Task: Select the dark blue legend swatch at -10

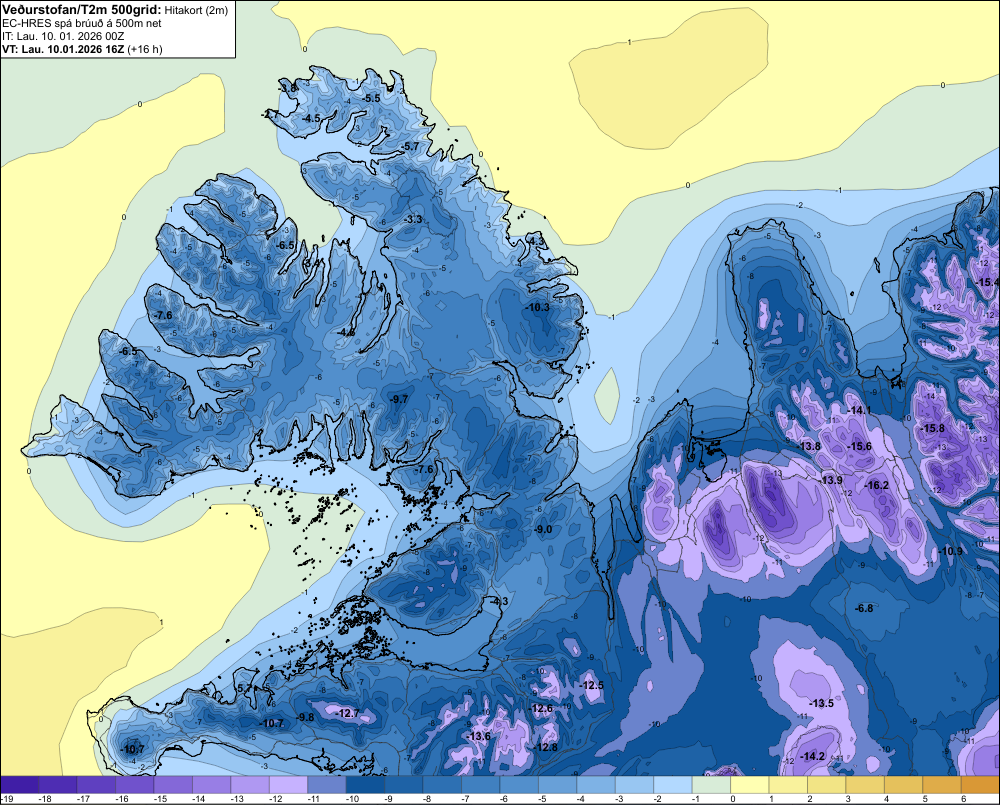Action: pos(365,784)
